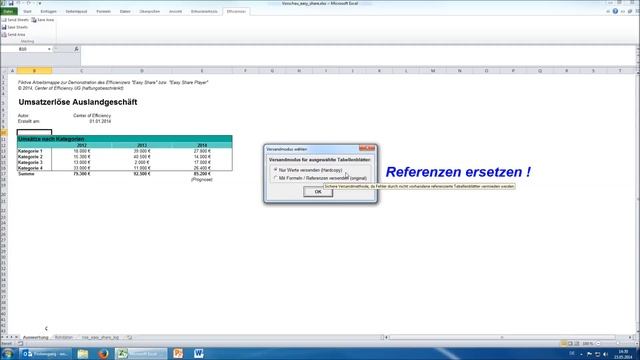This screenshot has width=640, height=360.
Task: Click the 'Kategorie 2' row label cell
Action: 30,157
